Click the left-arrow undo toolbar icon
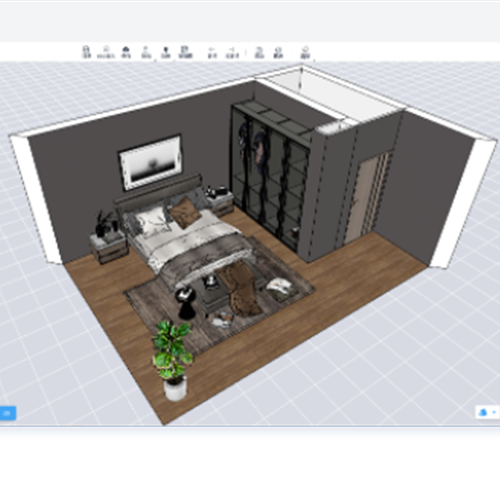Screen dimensions: 500x500 (212, 53)
